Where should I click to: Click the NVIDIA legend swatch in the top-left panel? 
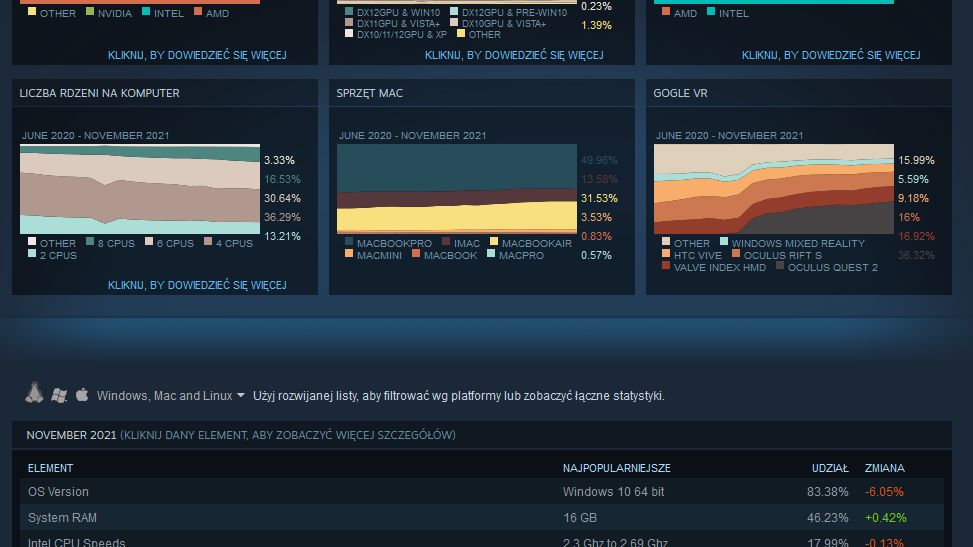90,11
